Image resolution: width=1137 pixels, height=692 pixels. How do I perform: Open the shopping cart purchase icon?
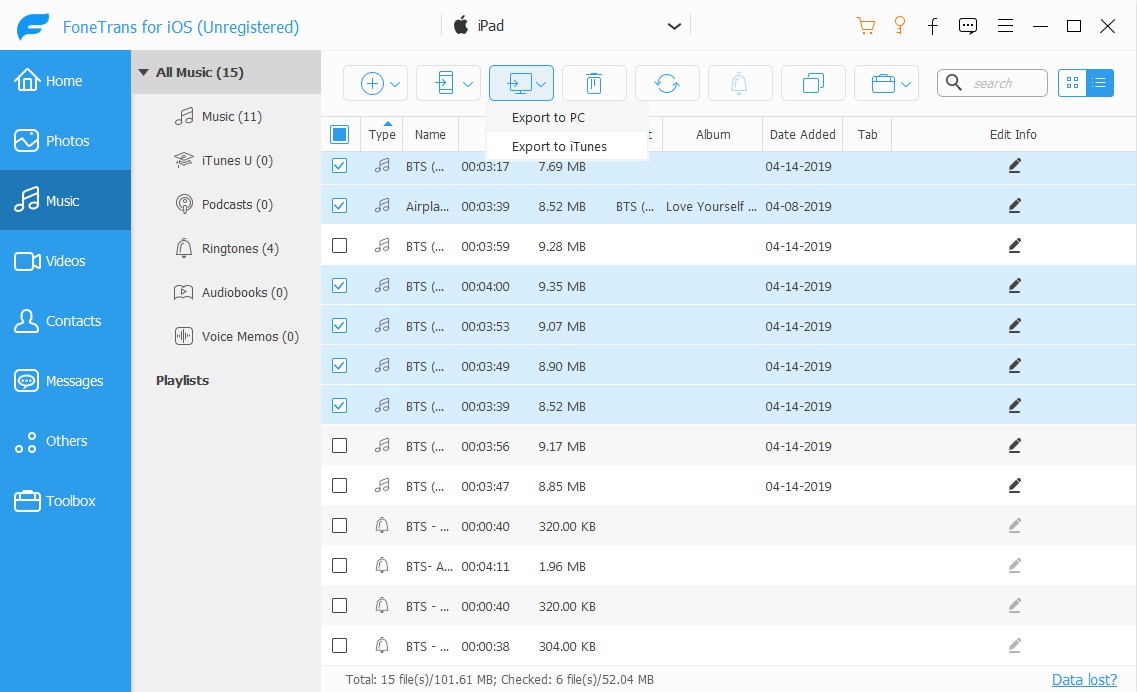coord(866,26)
